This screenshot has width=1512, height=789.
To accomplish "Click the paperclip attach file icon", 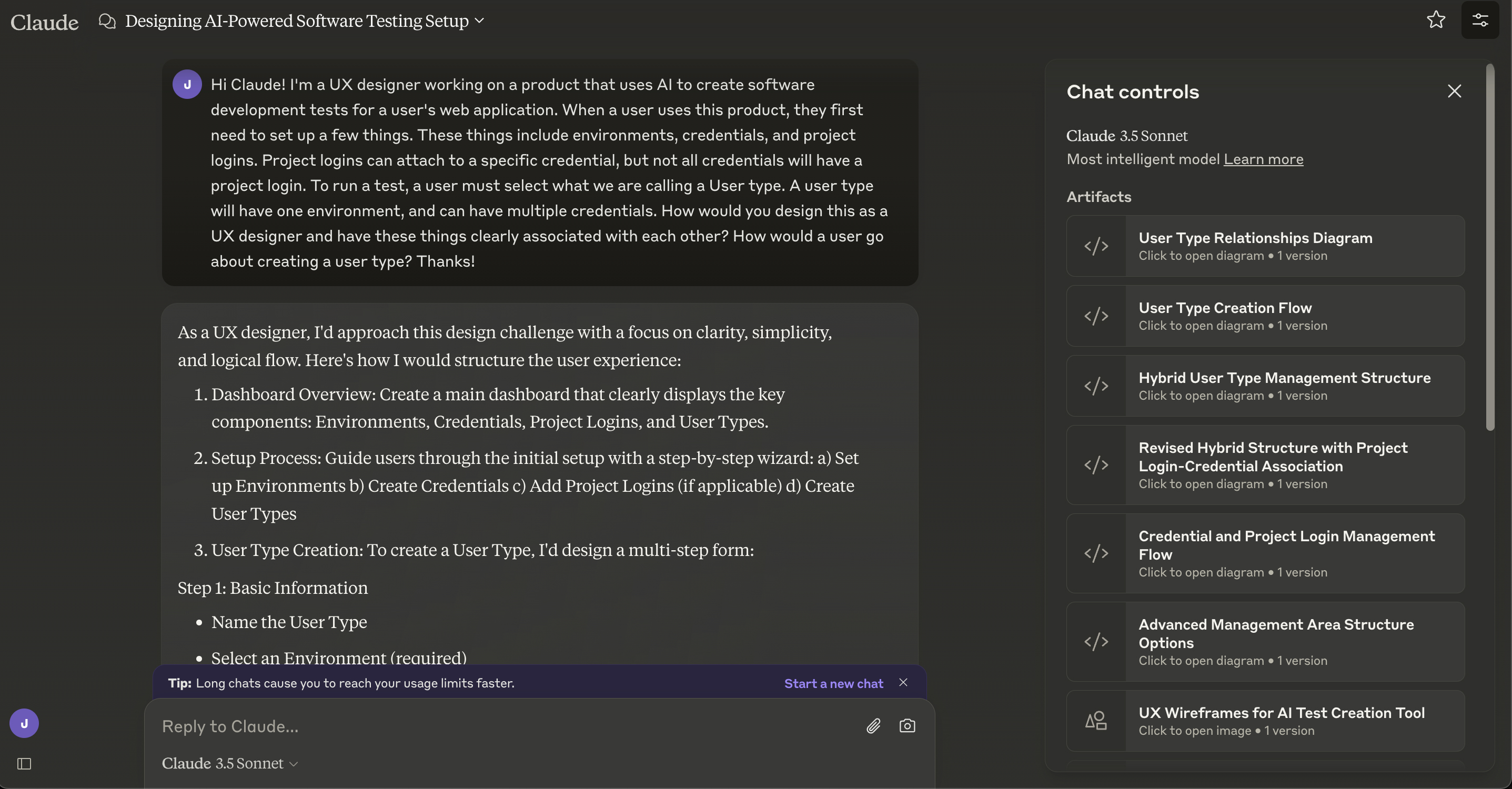I will click(873, 725).
